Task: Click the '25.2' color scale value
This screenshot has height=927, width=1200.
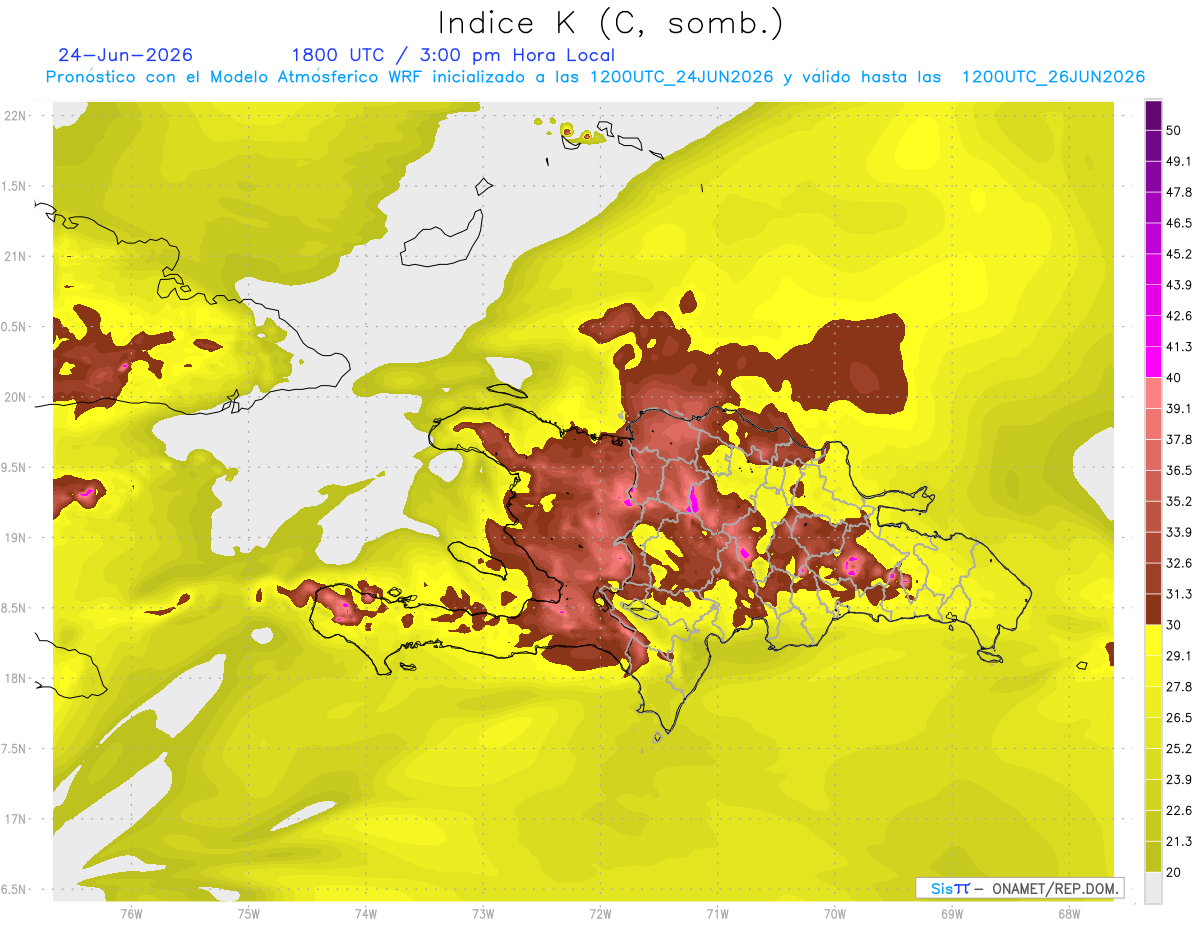Action: tap(1179, 749)
